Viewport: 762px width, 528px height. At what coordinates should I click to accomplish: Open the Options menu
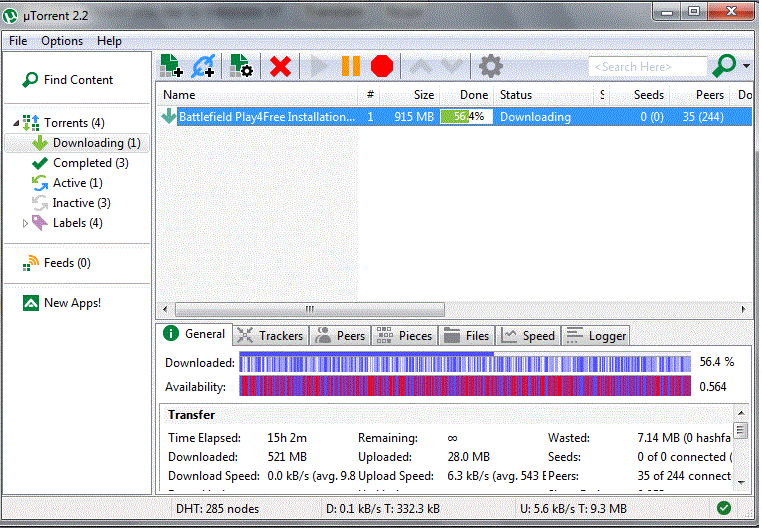(62, 41)
